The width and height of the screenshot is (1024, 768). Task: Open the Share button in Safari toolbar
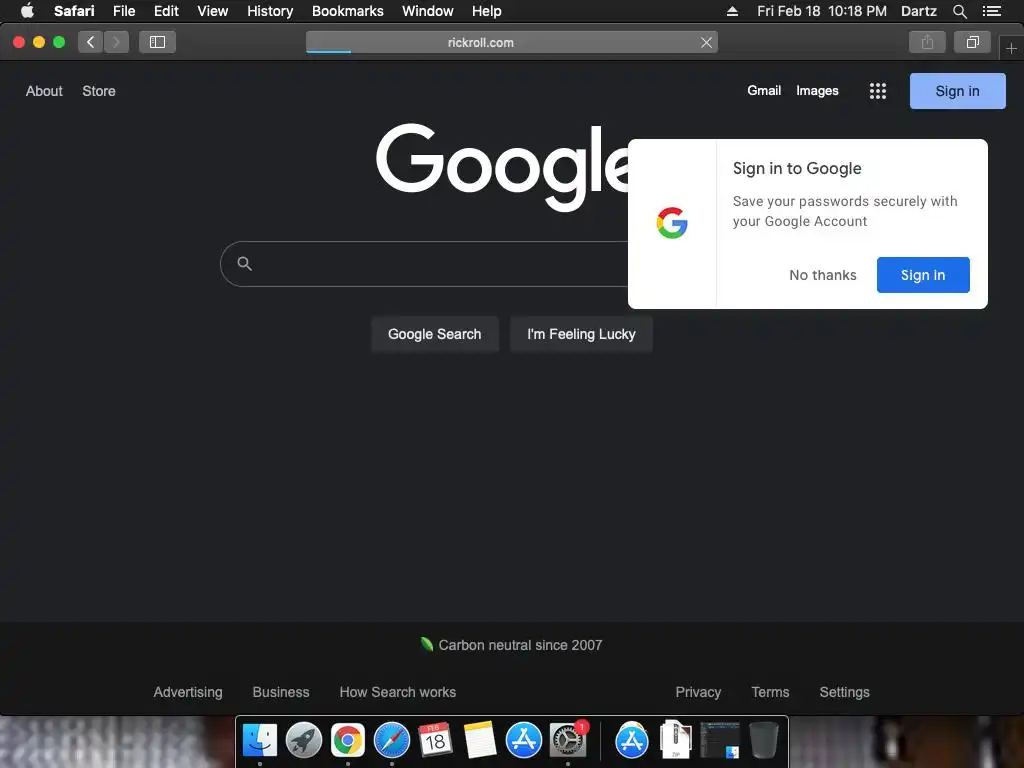tap(927, 42)
